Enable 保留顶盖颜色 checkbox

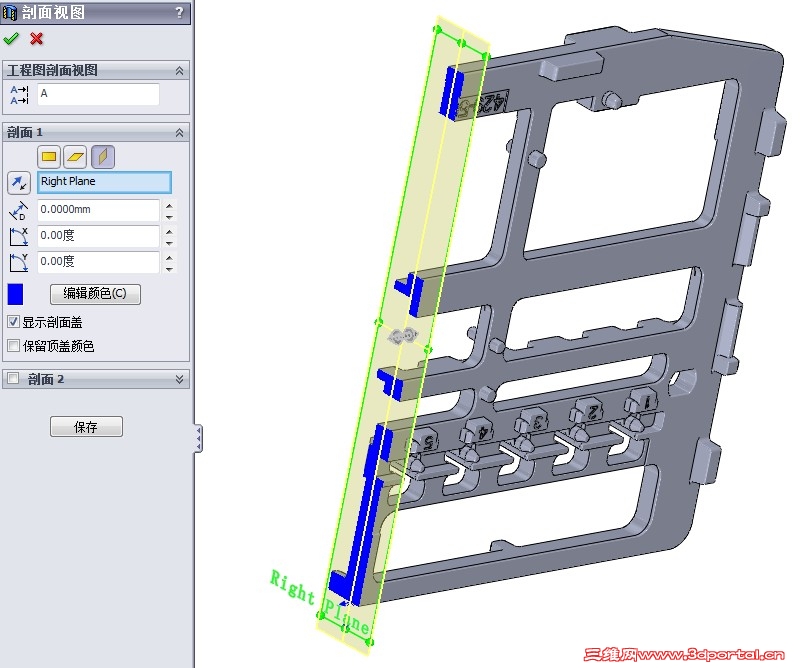(13, 345)
